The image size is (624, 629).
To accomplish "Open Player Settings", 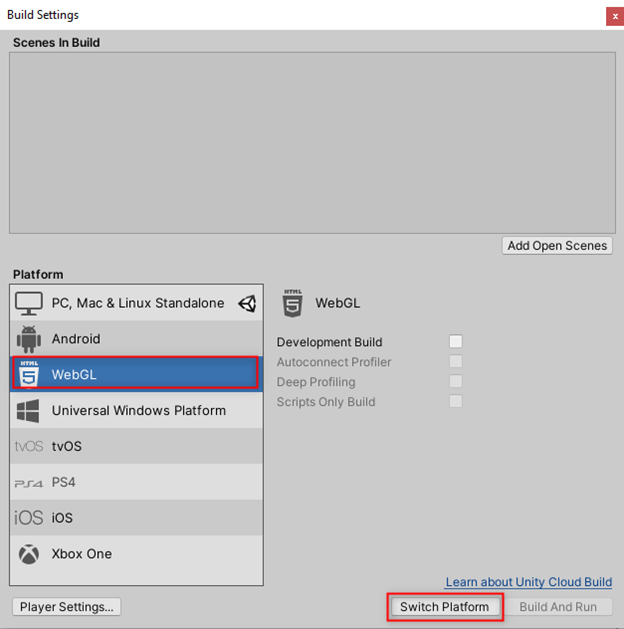I will tap(68, 607).
